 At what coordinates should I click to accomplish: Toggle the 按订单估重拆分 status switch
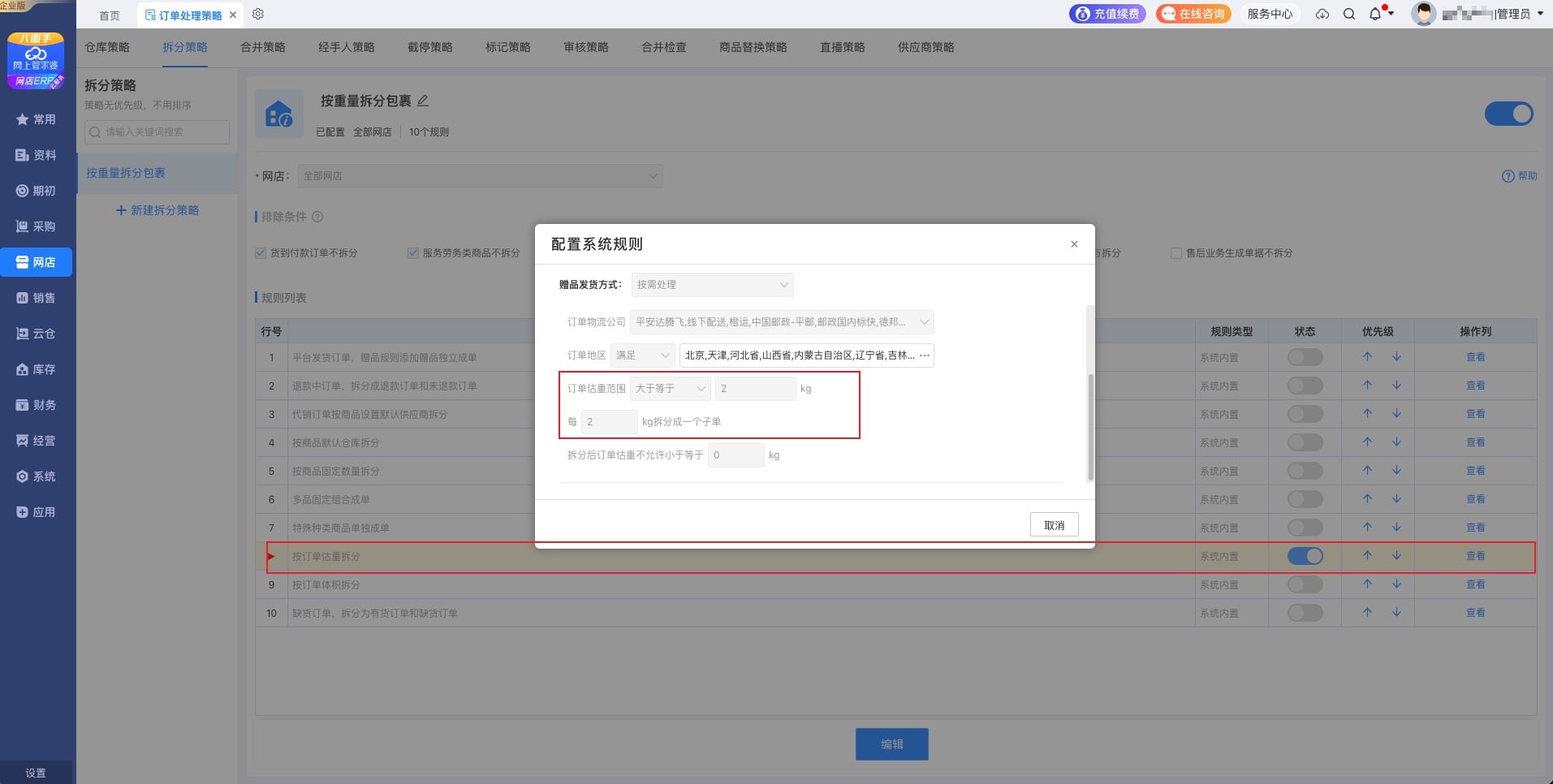(1305, 556)
